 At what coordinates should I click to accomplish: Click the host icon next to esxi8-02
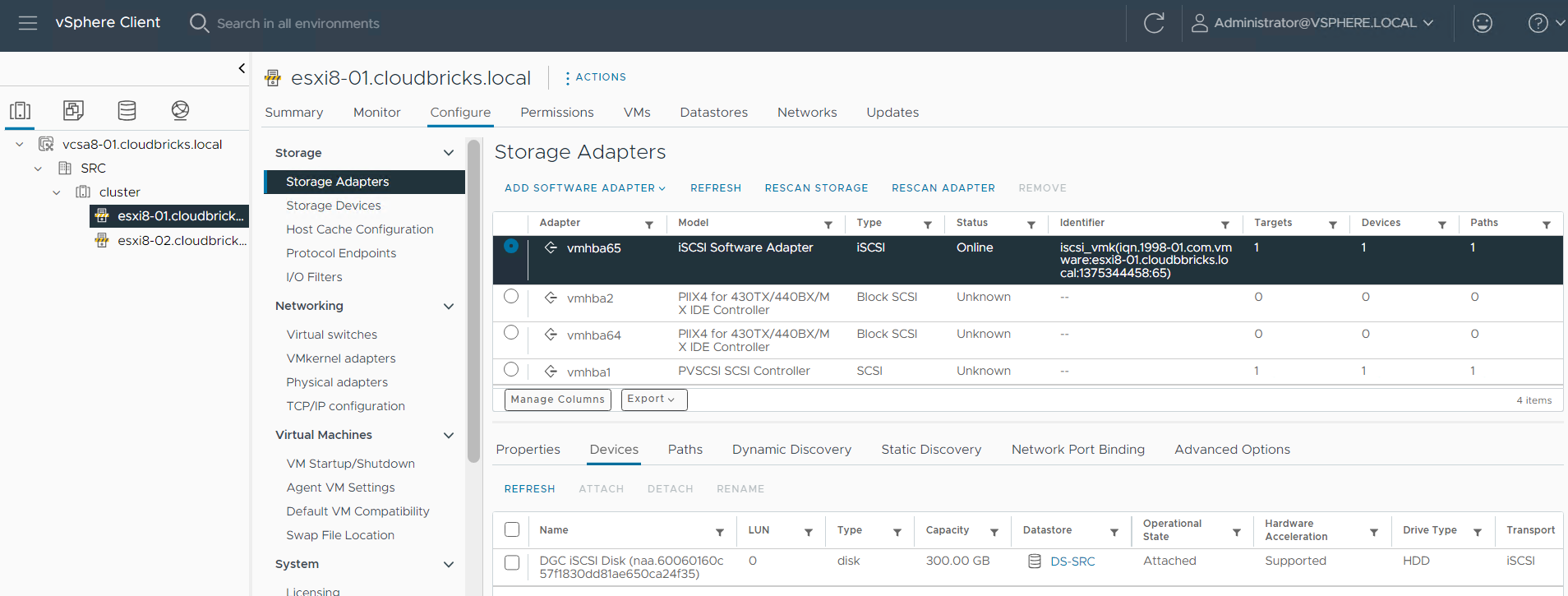[x=102, y=240]
